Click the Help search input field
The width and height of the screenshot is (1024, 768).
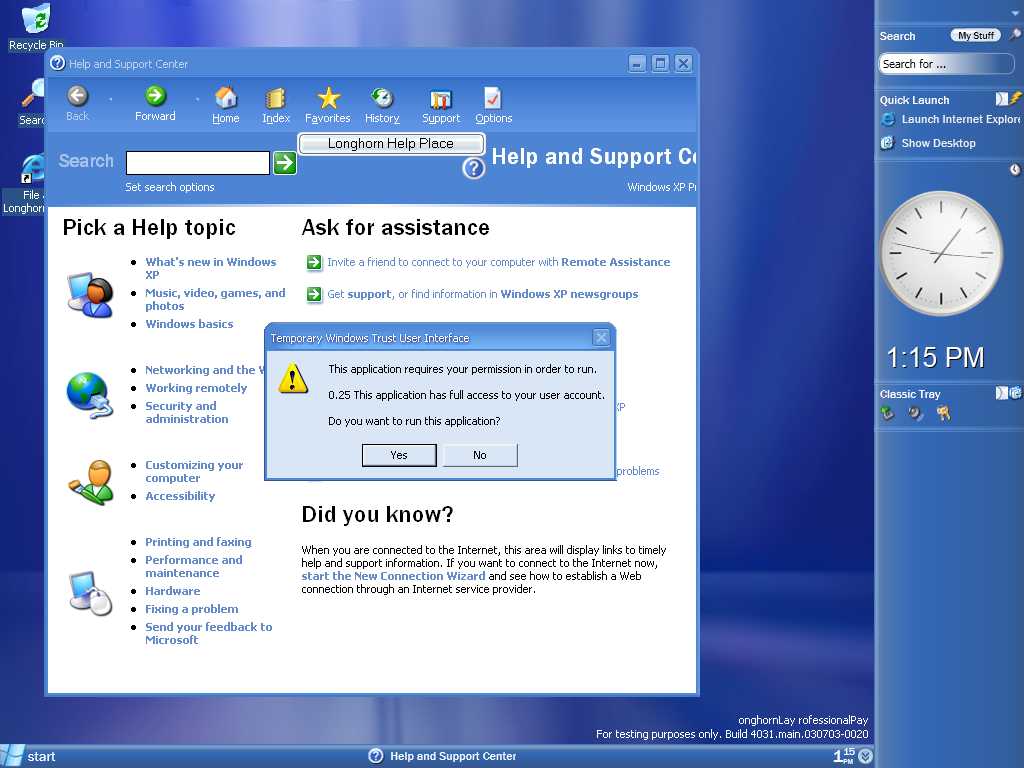[x=198, y=163]
